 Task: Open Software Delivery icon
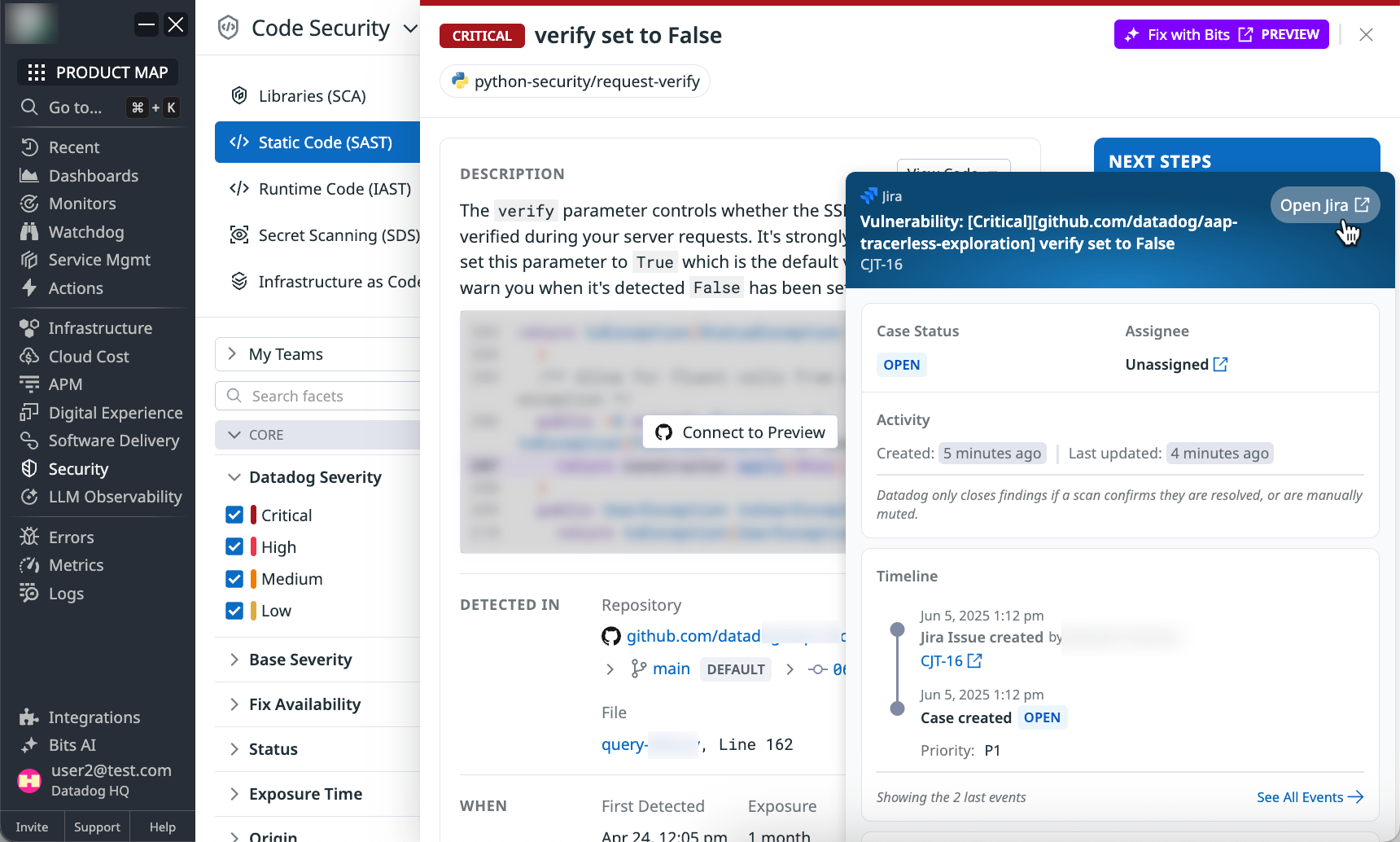pyautogui.click(x=29, y=441)
